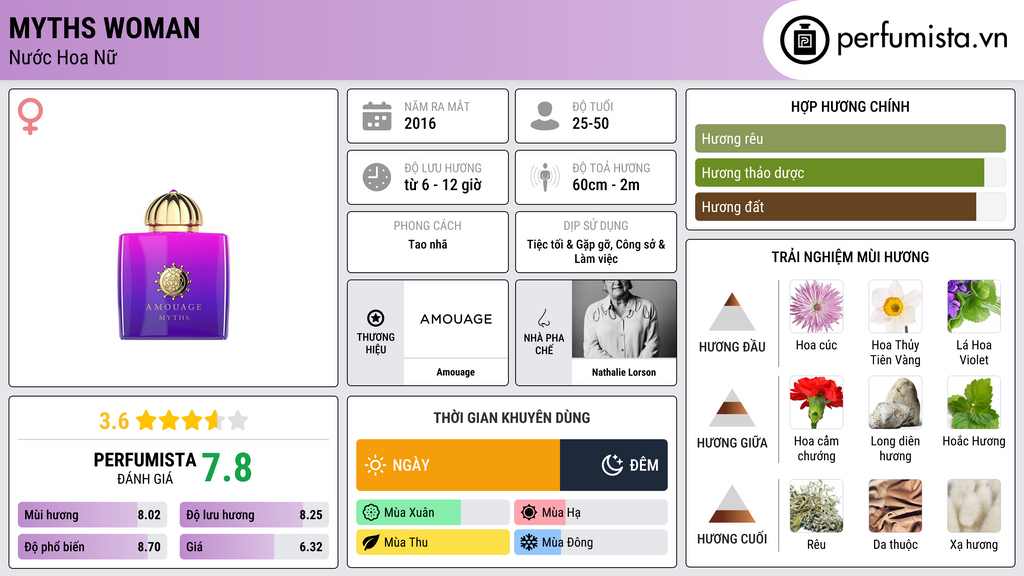The image size is (1024, 576).
Task: Select the Hoa cẩm chướng note image
Action: pos(816,402)
